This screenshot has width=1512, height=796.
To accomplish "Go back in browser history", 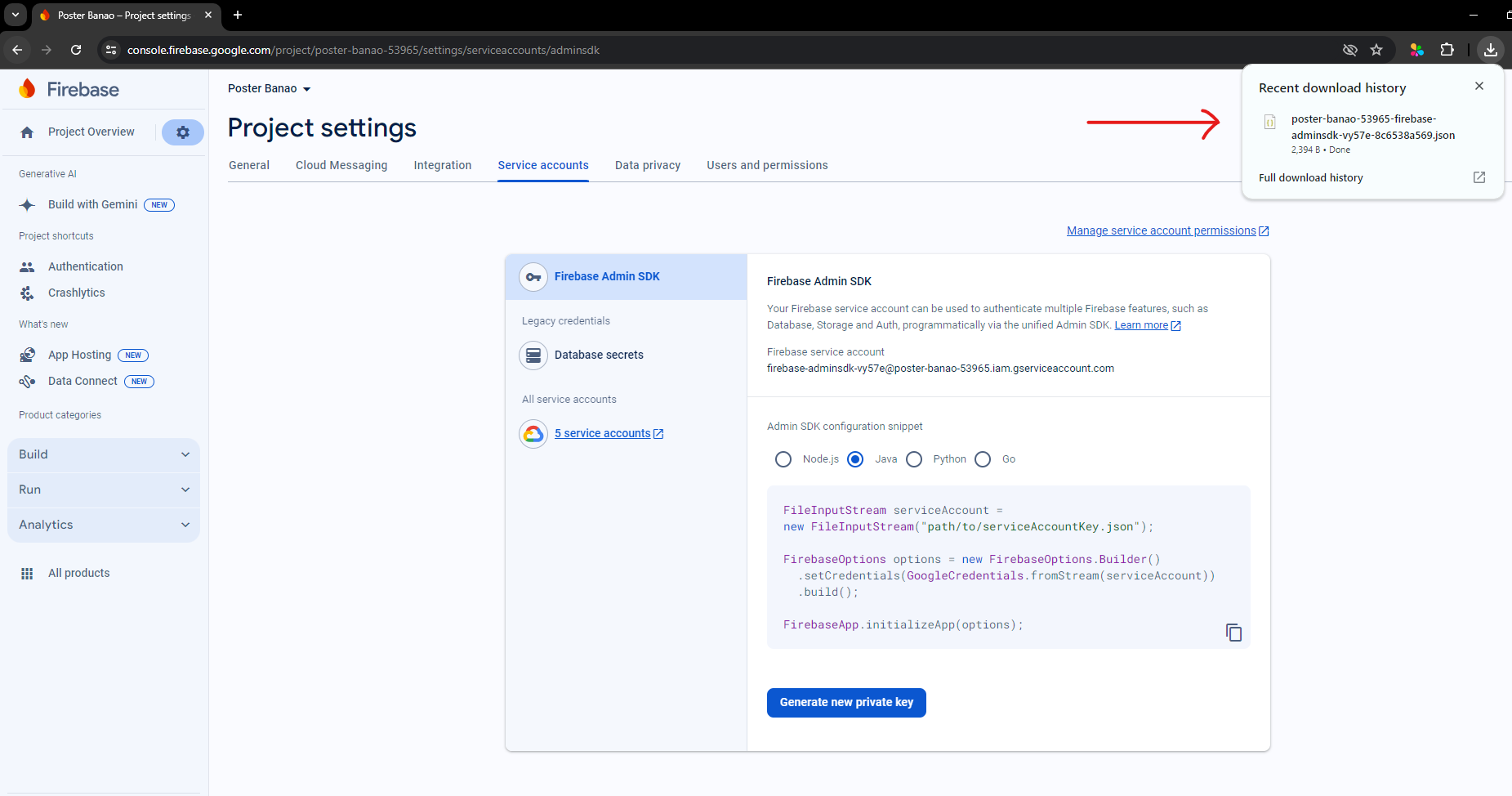I will pos(17,50).
